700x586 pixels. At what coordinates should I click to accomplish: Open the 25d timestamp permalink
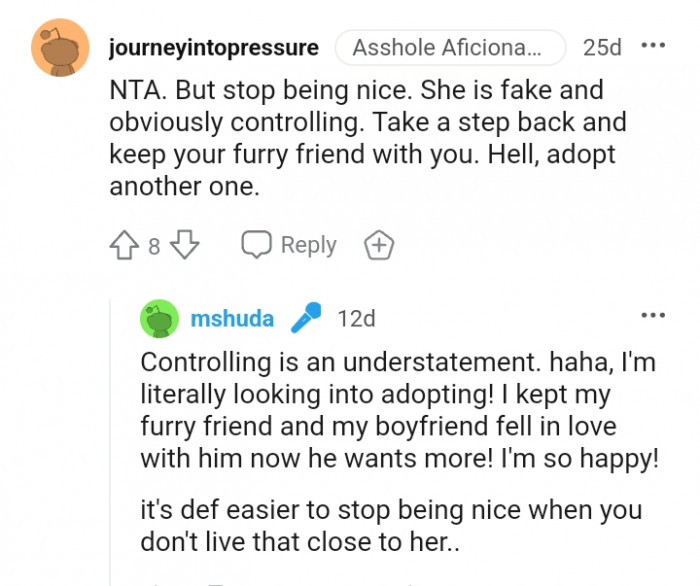(x=602, y=47)
